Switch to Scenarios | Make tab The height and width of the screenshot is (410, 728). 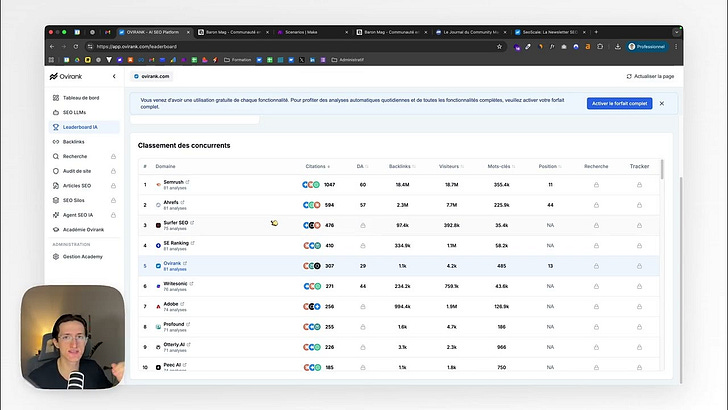312,32
